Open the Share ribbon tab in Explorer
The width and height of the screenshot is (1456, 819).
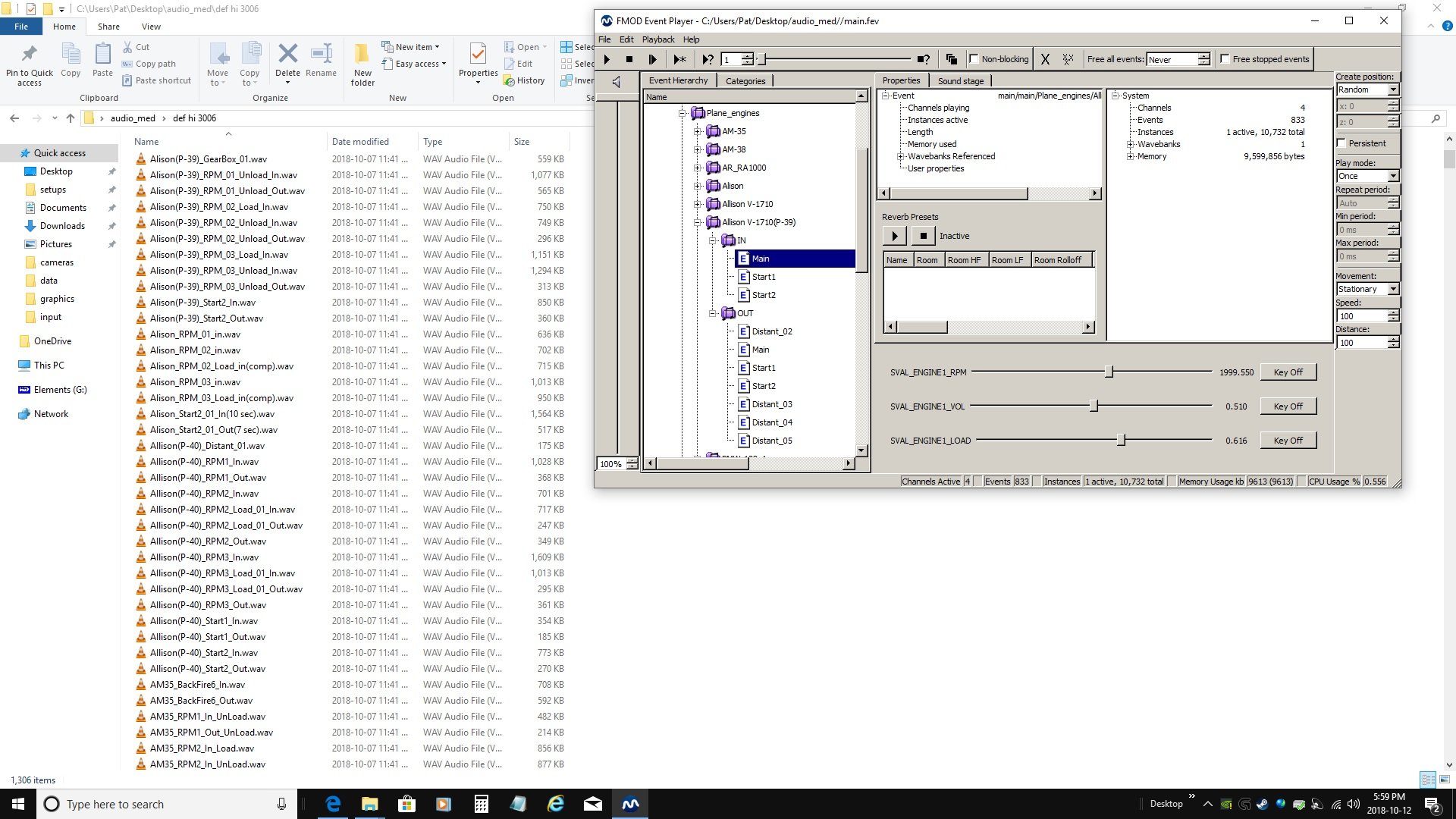[x=108, y=27]
